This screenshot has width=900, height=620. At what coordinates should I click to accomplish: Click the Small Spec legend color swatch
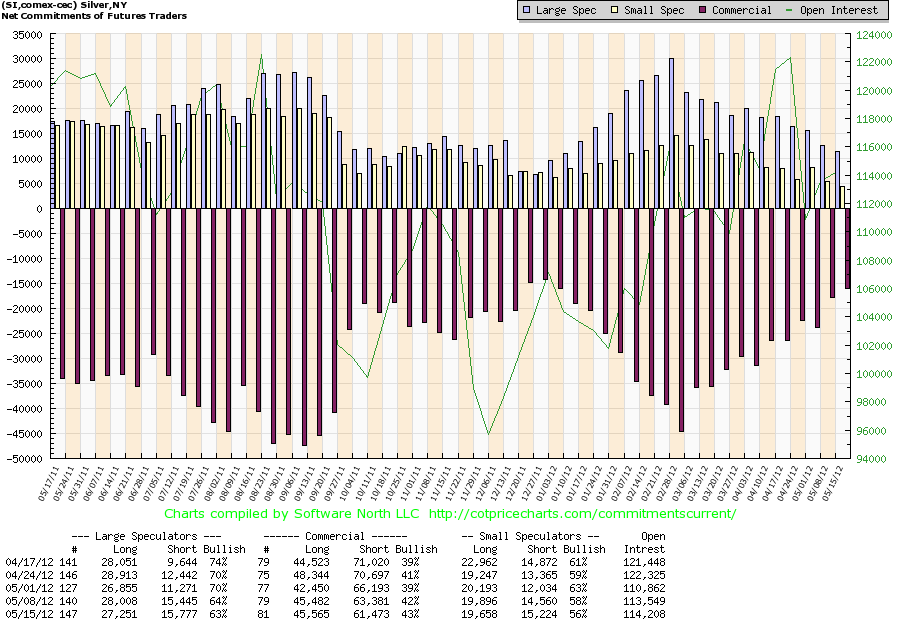[615, 10]
